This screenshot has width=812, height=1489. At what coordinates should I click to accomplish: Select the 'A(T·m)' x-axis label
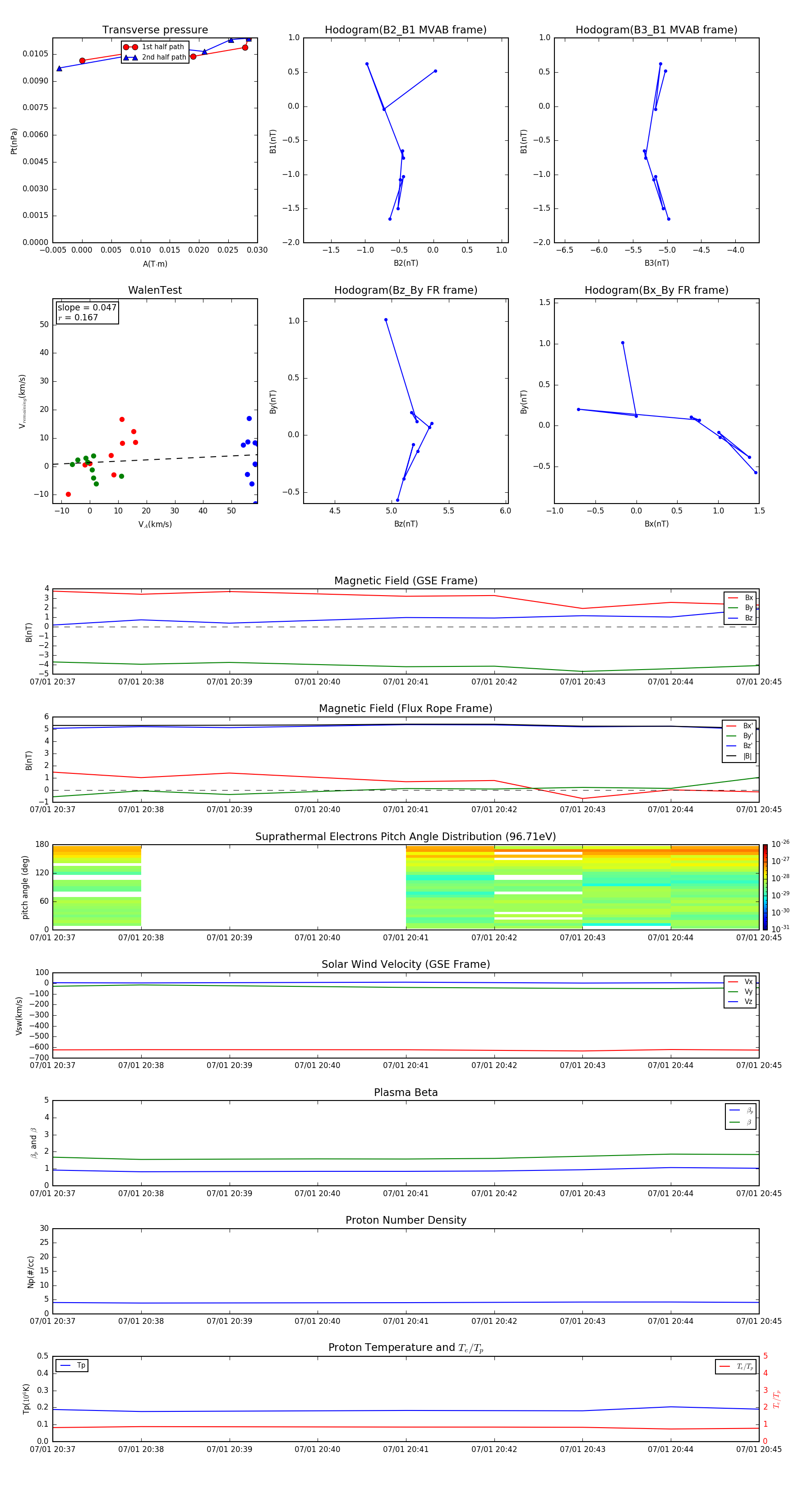pyautogui.click(x=155, y=264)
